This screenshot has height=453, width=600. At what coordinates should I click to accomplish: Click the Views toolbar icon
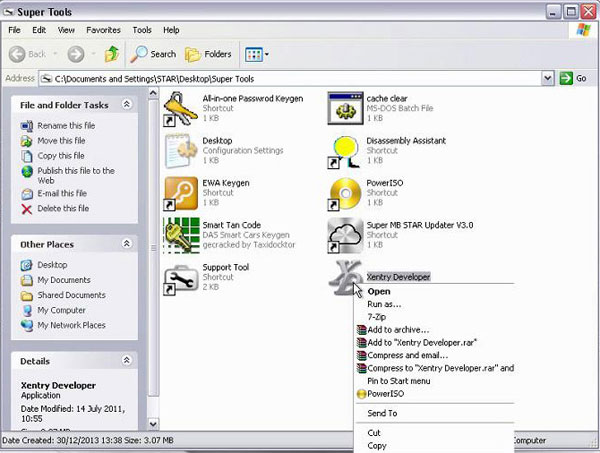tap(254, 55)
